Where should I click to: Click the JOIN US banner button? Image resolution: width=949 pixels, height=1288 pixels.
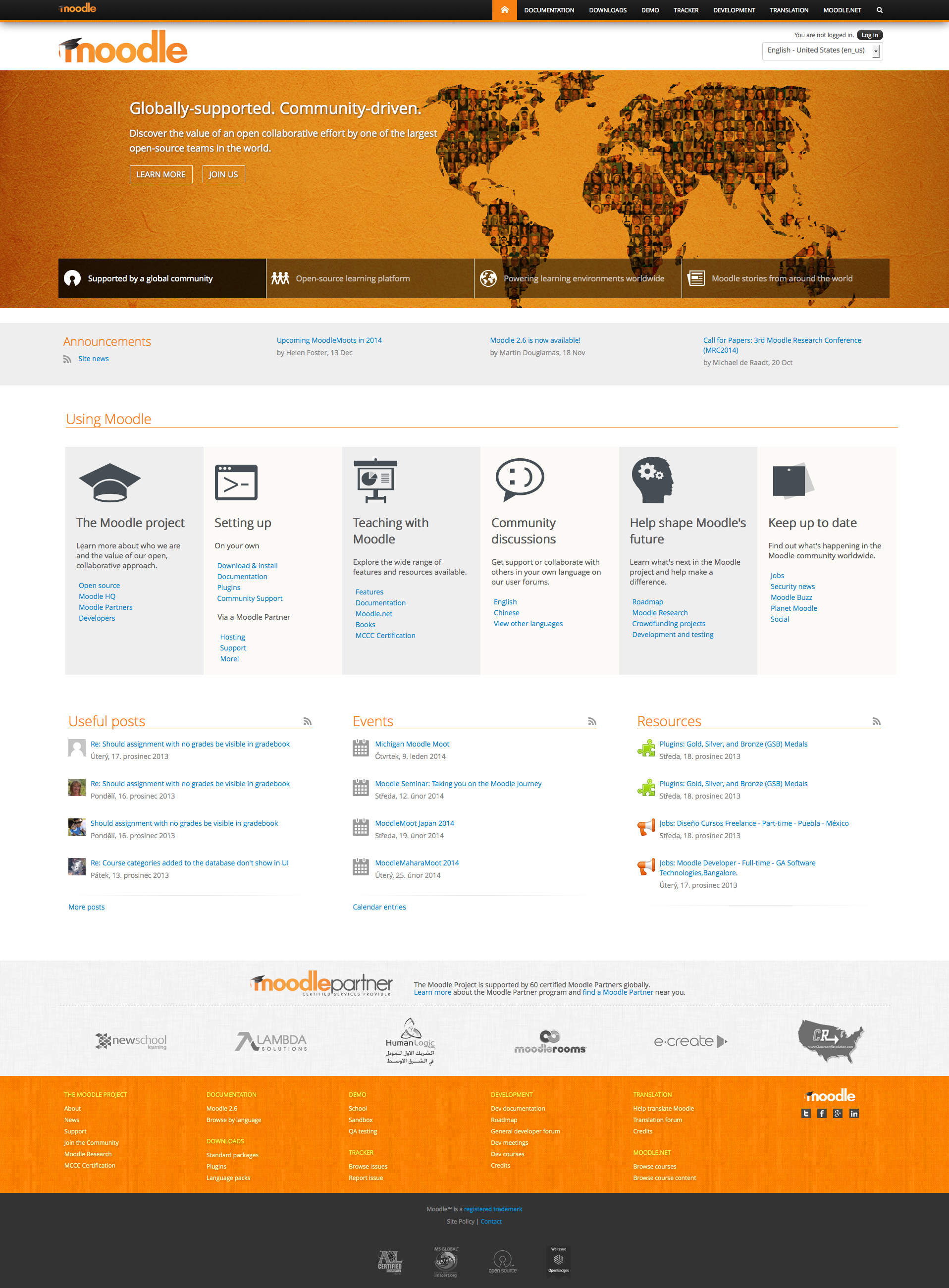[x=223, y=175]
